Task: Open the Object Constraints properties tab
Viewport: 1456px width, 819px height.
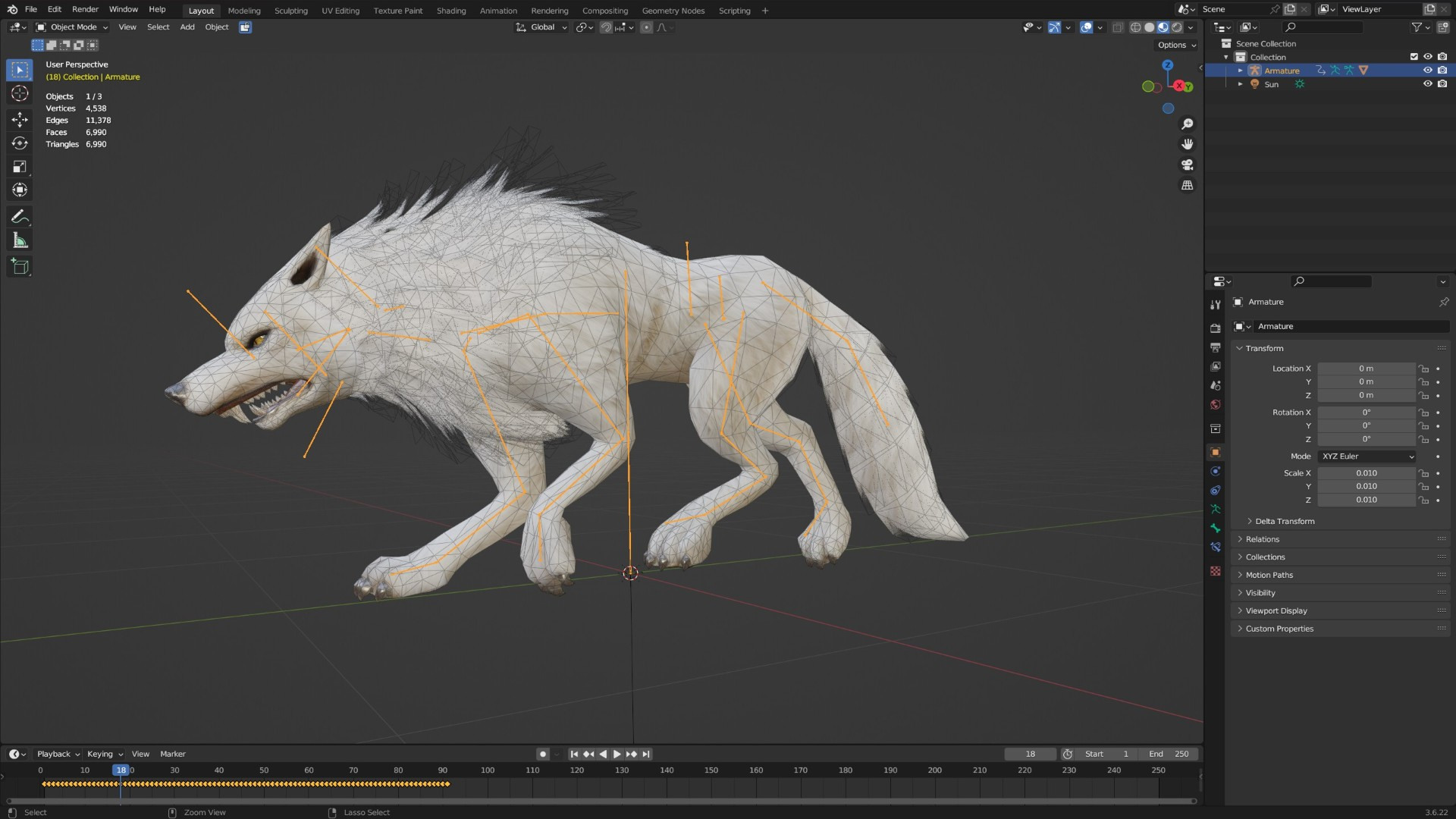Action: [x=1216, y=490]
